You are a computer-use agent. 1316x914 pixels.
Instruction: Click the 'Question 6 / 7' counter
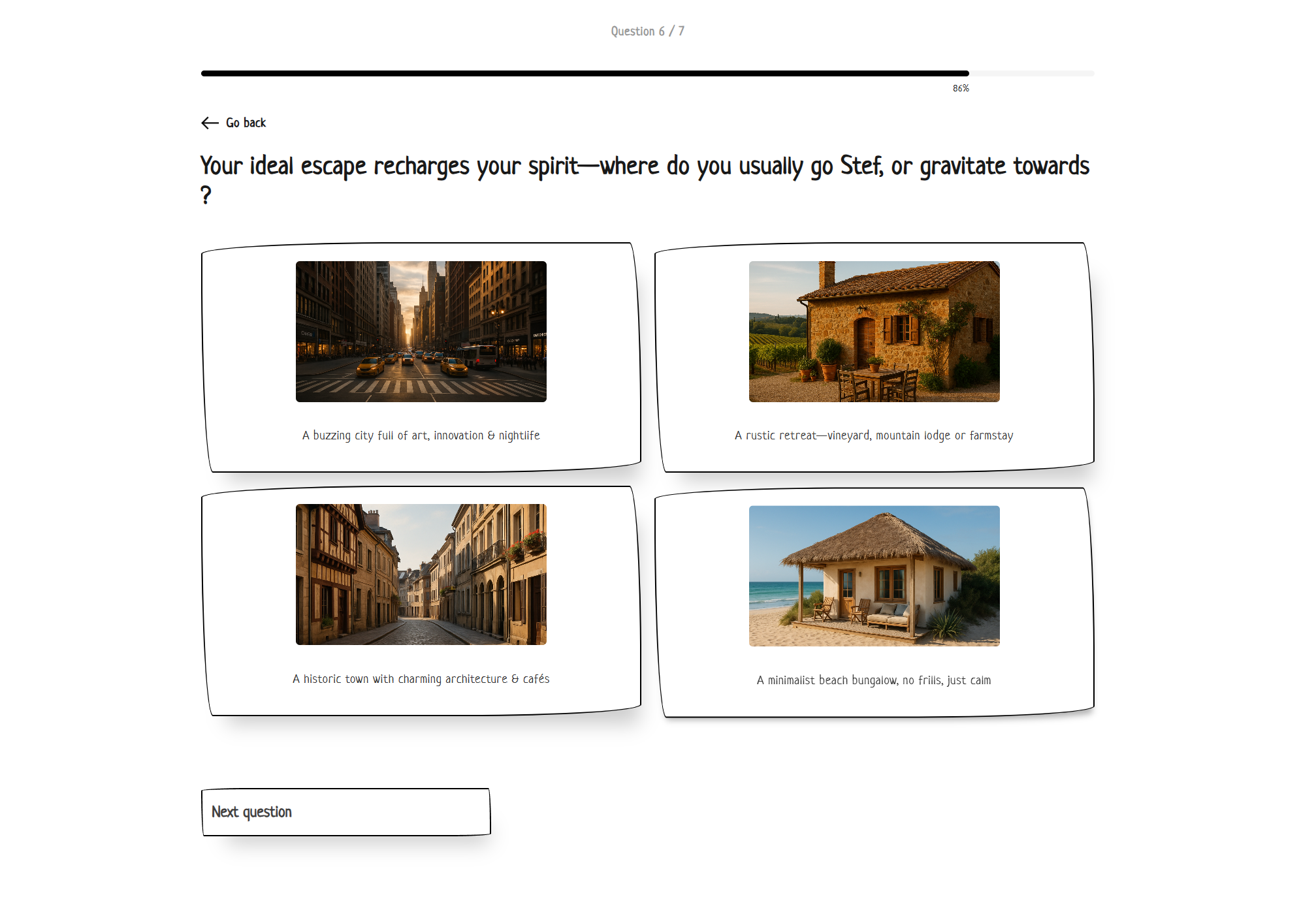click(647, 31)
